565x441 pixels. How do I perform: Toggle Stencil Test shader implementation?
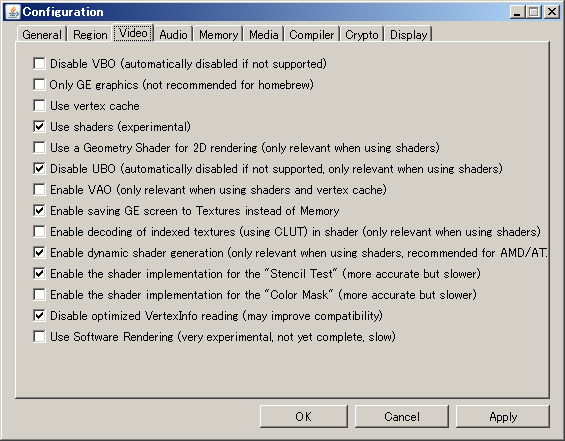(39, 273)
